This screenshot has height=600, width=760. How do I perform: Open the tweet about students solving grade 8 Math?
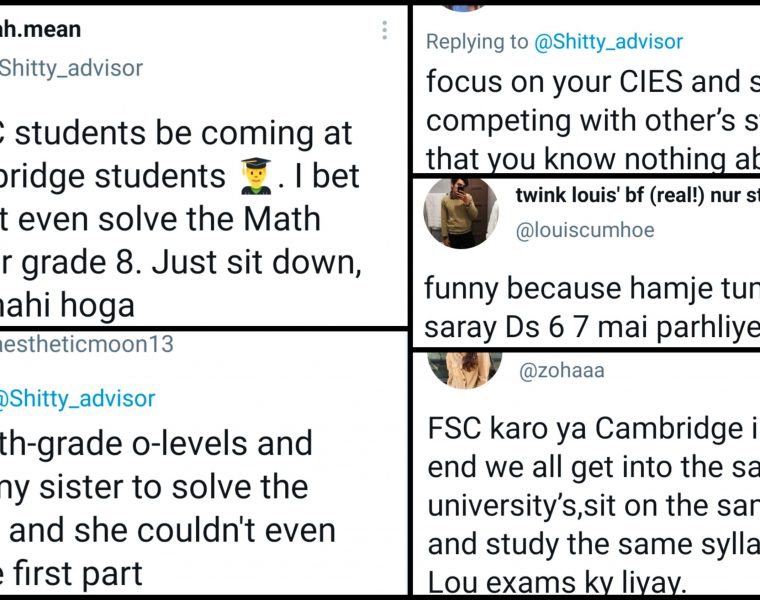180,220
